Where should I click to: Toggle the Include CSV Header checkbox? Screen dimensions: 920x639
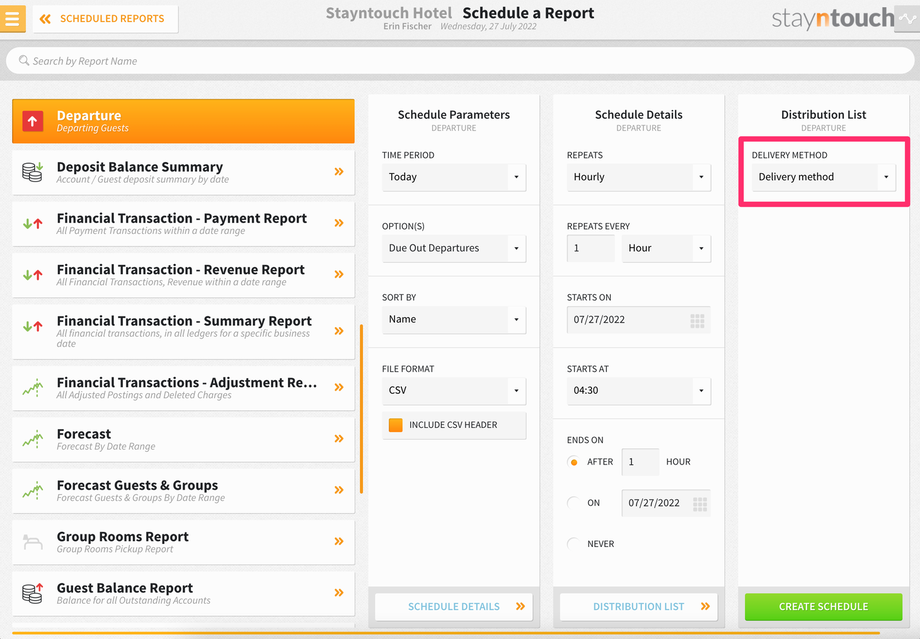tap(396, 425)
